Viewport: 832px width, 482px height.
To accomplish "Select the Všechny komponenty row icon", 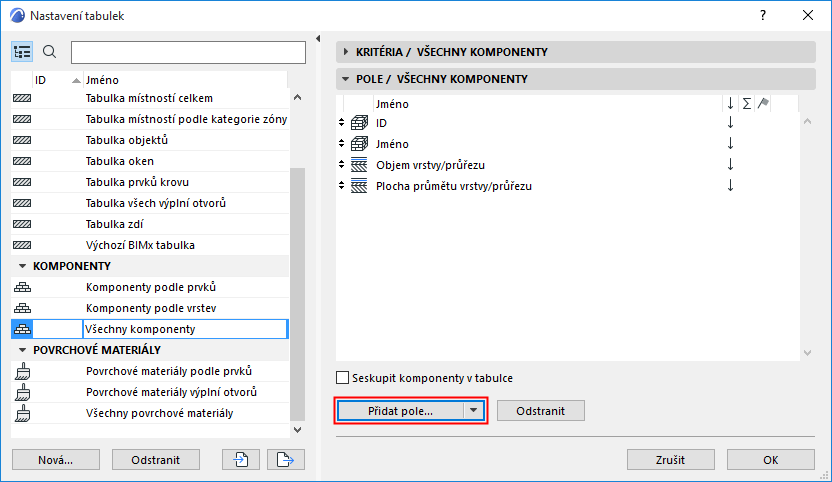I will tap(22, 329).
